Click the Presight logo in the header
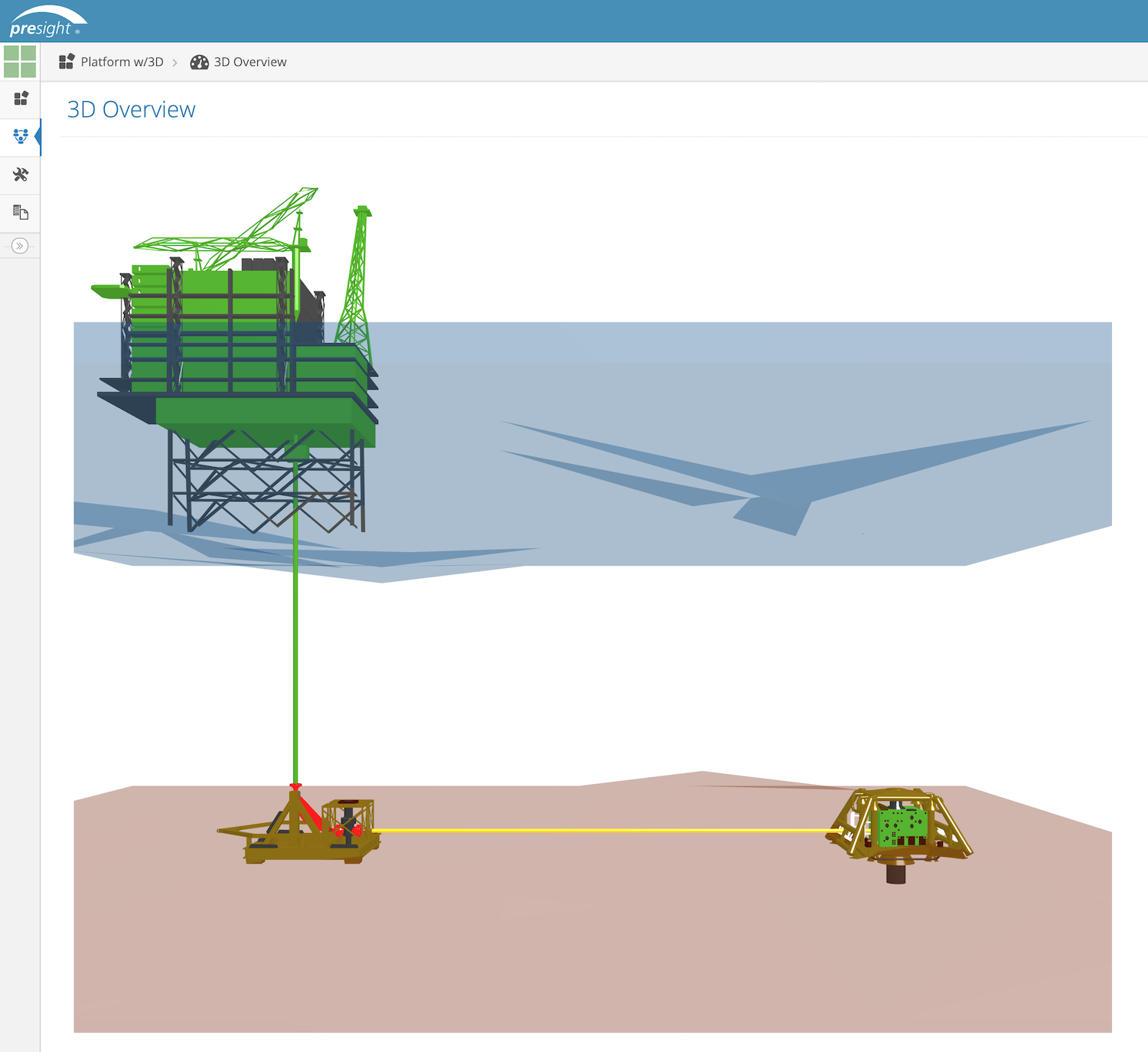Viewport: 1148px width, 1052px height. pos(47,21)
